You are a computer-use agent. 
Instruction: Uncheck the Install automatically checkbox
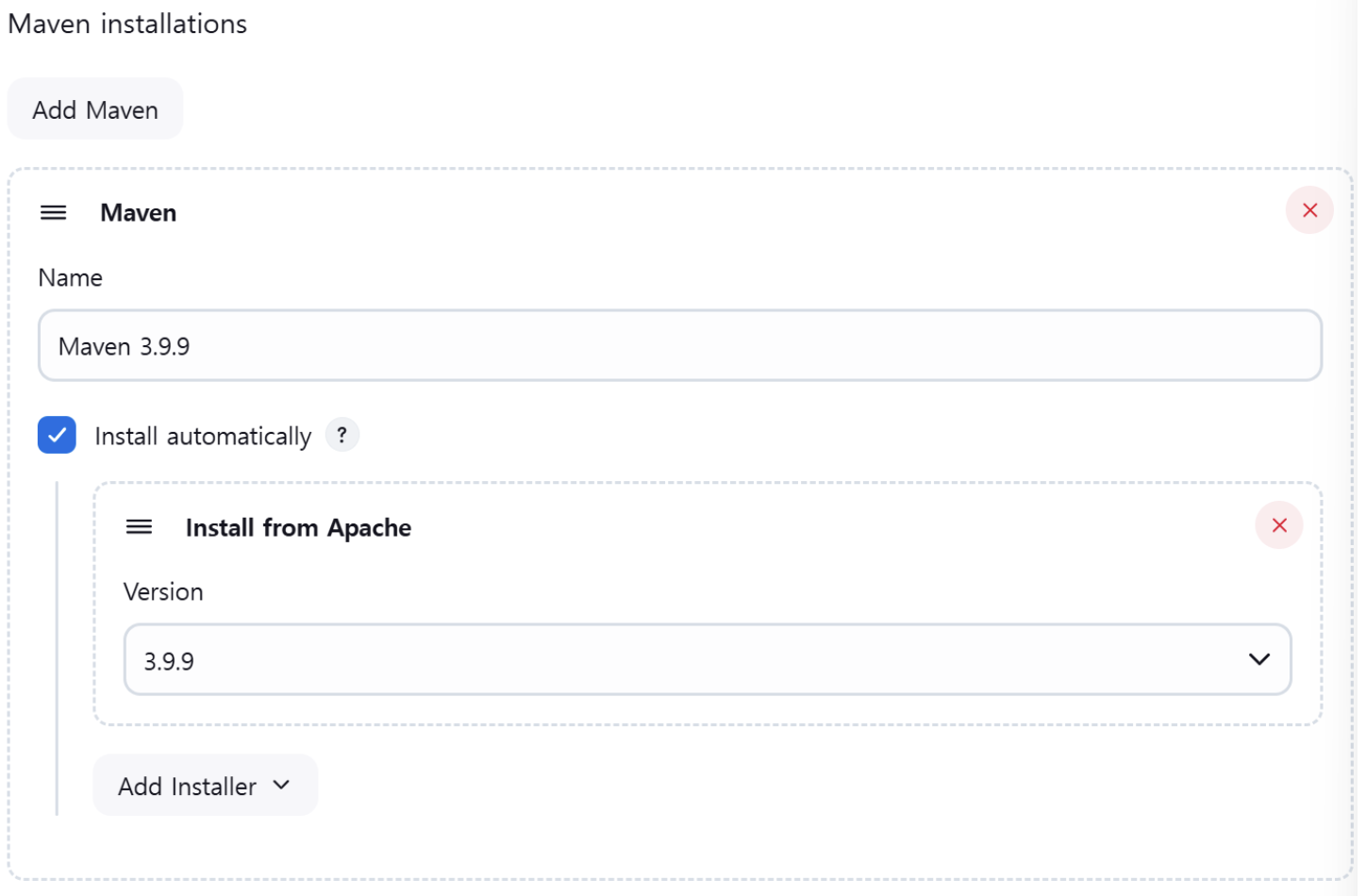[58, 435]
